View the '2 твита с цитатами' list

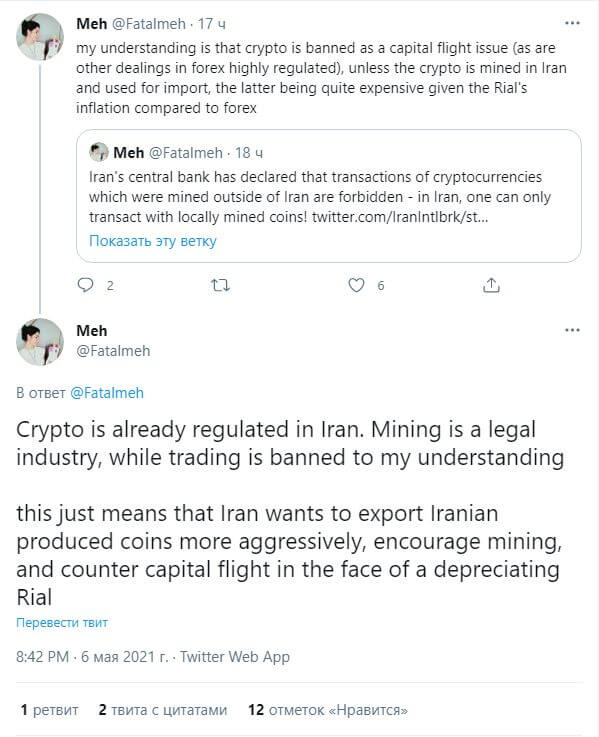tap(163, 710)
